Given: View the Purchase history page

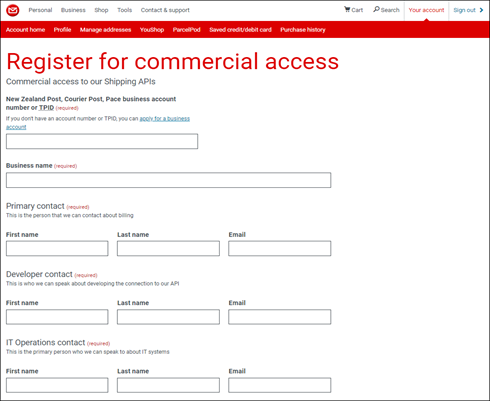Looking at the screenshot, I should tap(303, 30).
